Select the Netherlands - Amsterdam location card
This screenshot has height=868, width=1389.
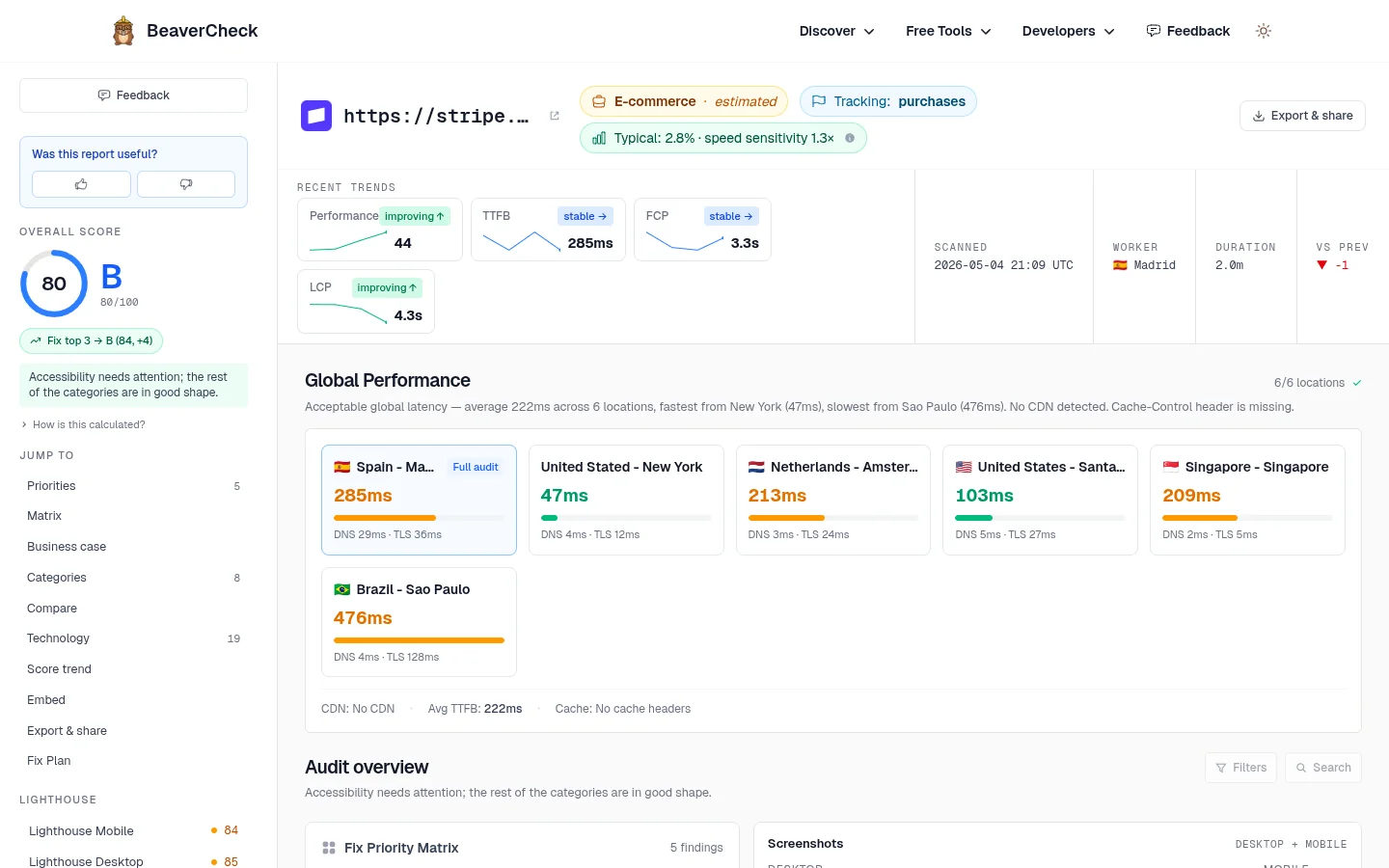[833, 500]
